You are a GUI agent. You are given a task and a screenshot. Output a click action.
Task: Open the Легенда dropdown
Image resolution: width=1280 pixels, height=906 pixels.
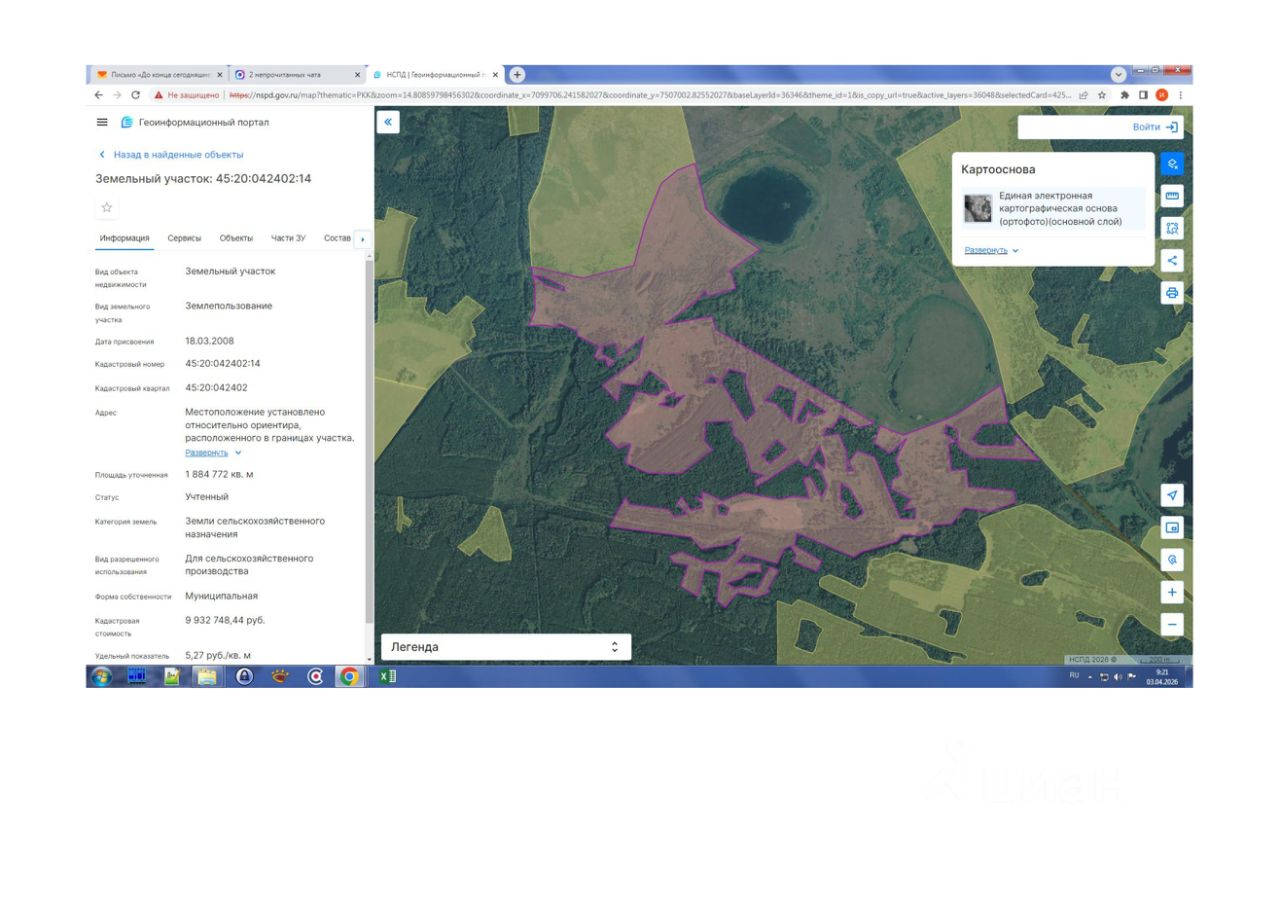(506, 647)
